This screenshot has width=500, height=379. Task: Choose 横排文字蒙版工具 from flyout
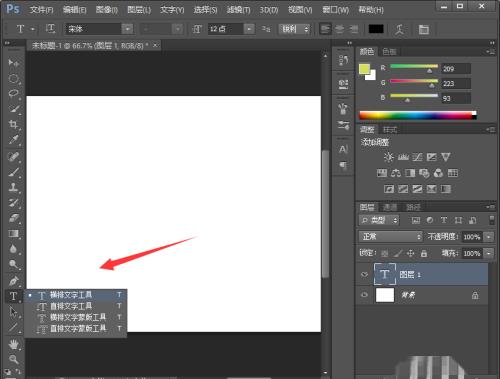pos(75,317)
